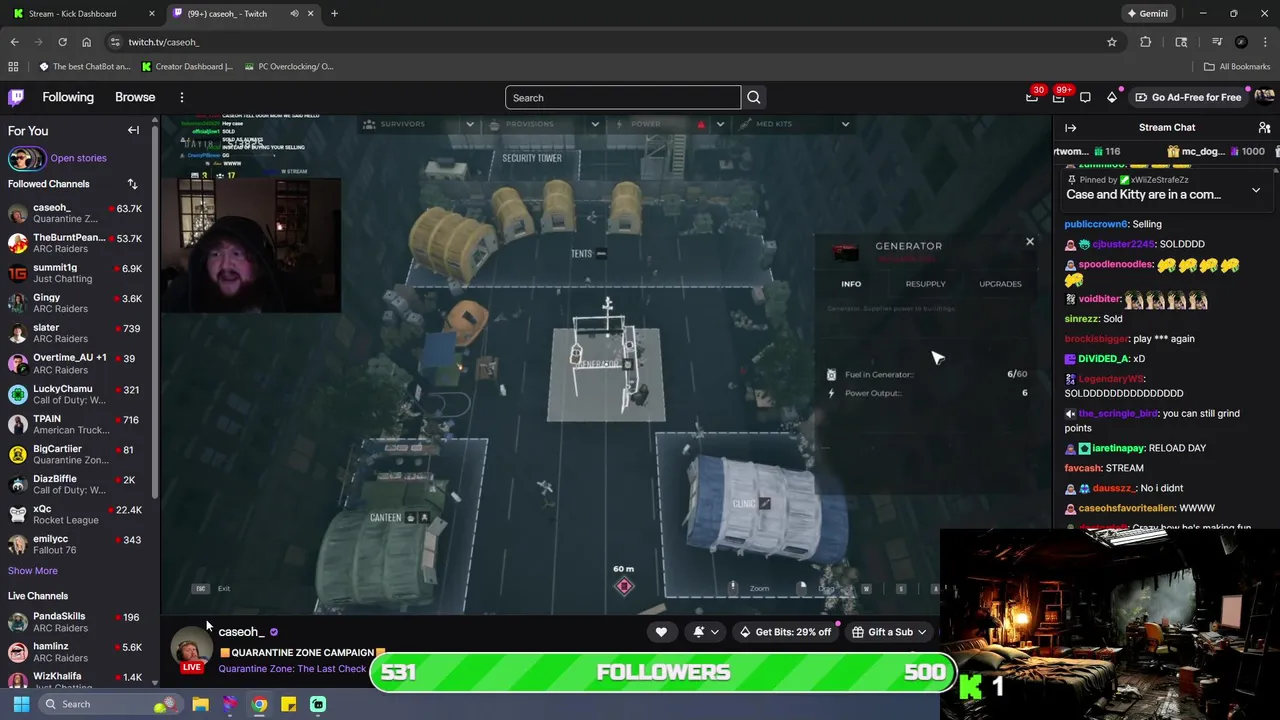Image resolution: width=1280 pixels, height=720 pixels.
Task: Open the Open stories link
Action: pos(78,158)
